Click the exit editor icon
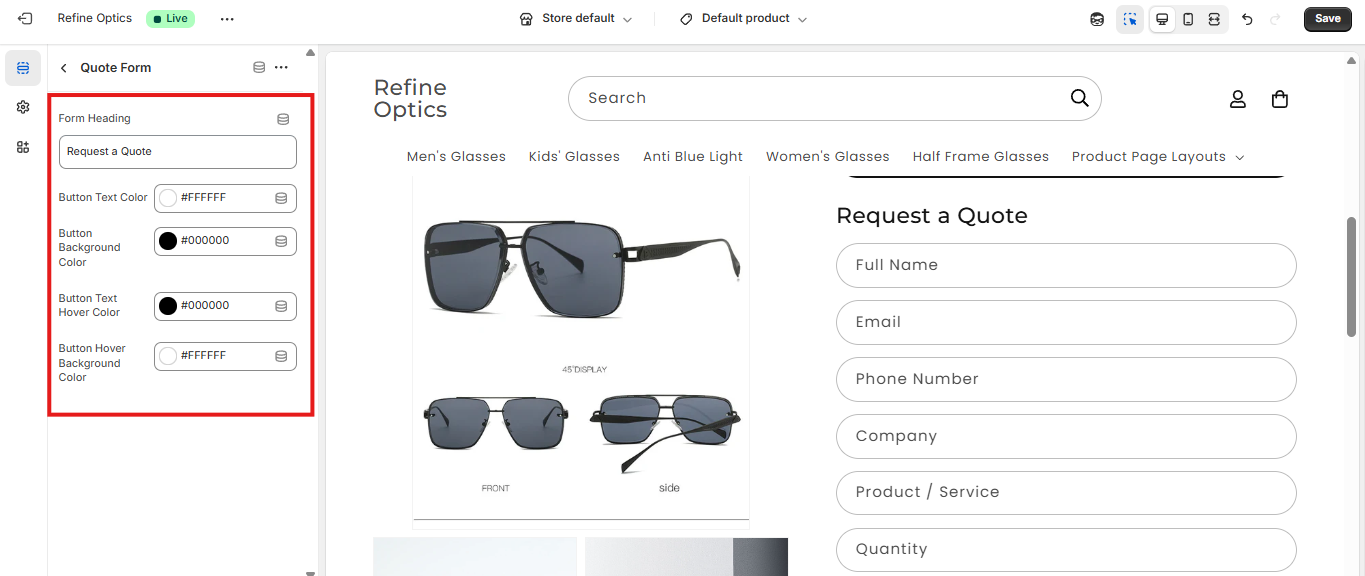Screen dimensions: 1365x576 tap(25, 19)
